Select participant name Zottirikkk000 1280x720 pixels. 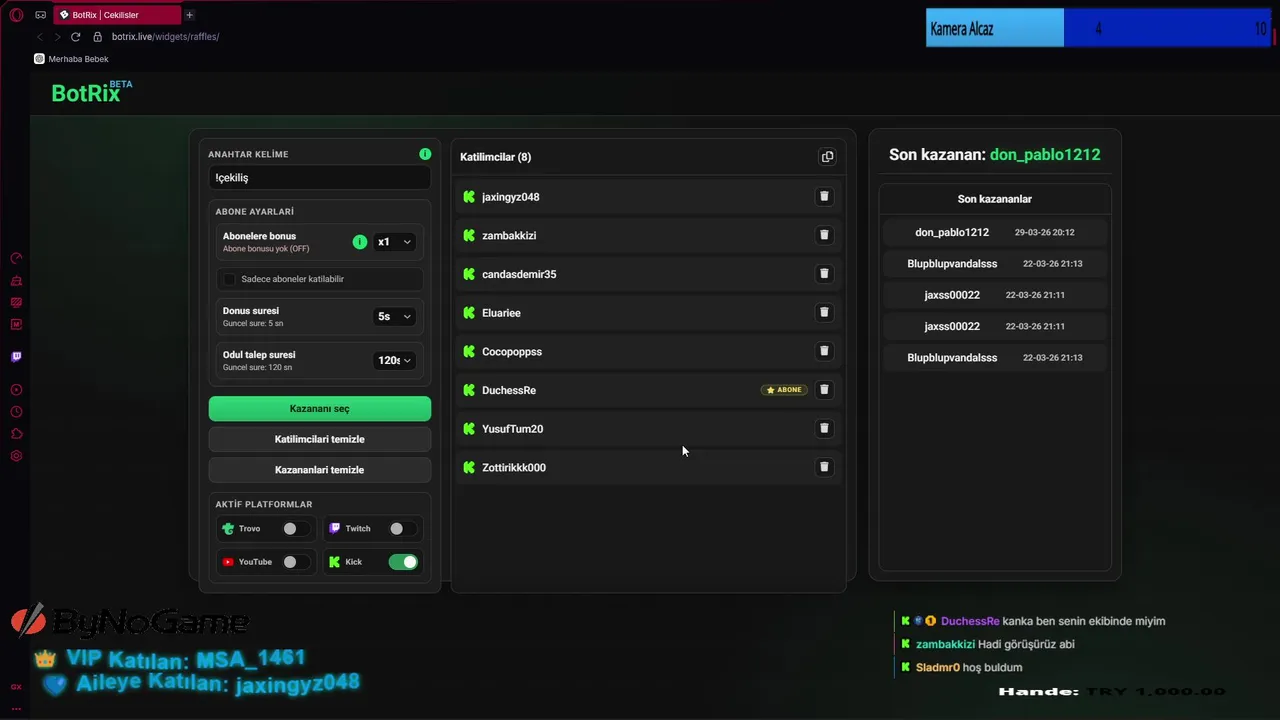[x=514, y=468]
